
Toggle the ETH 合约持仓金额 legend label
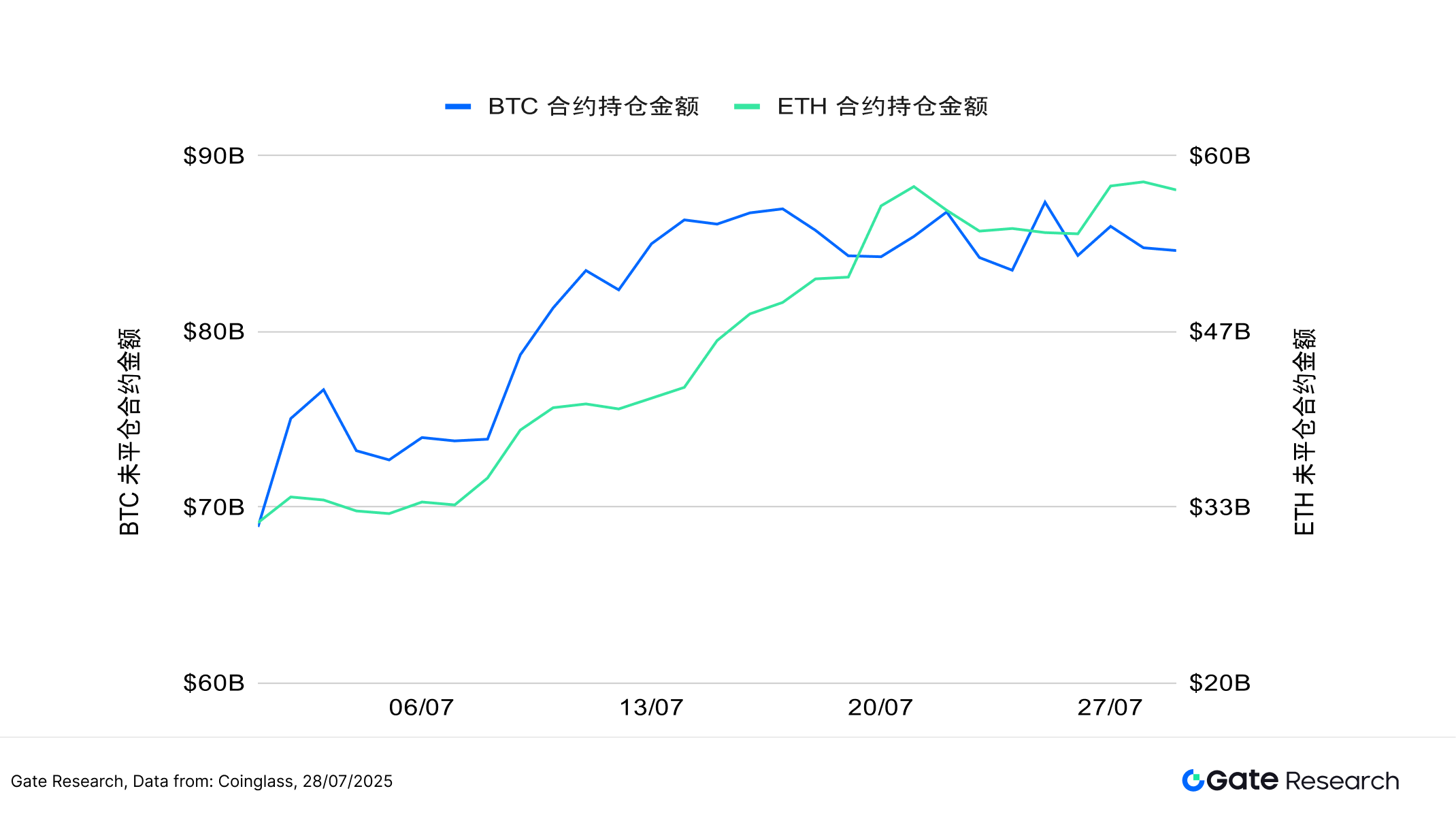pos(882,107)
